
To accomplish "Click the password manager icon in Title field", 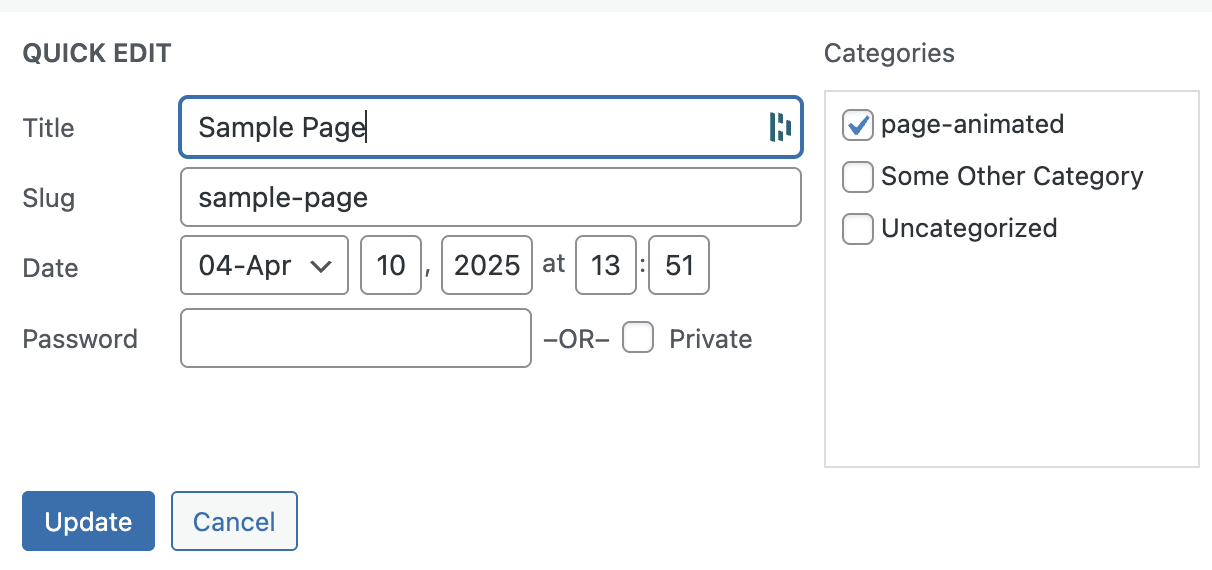I will [x=780, y=127].
